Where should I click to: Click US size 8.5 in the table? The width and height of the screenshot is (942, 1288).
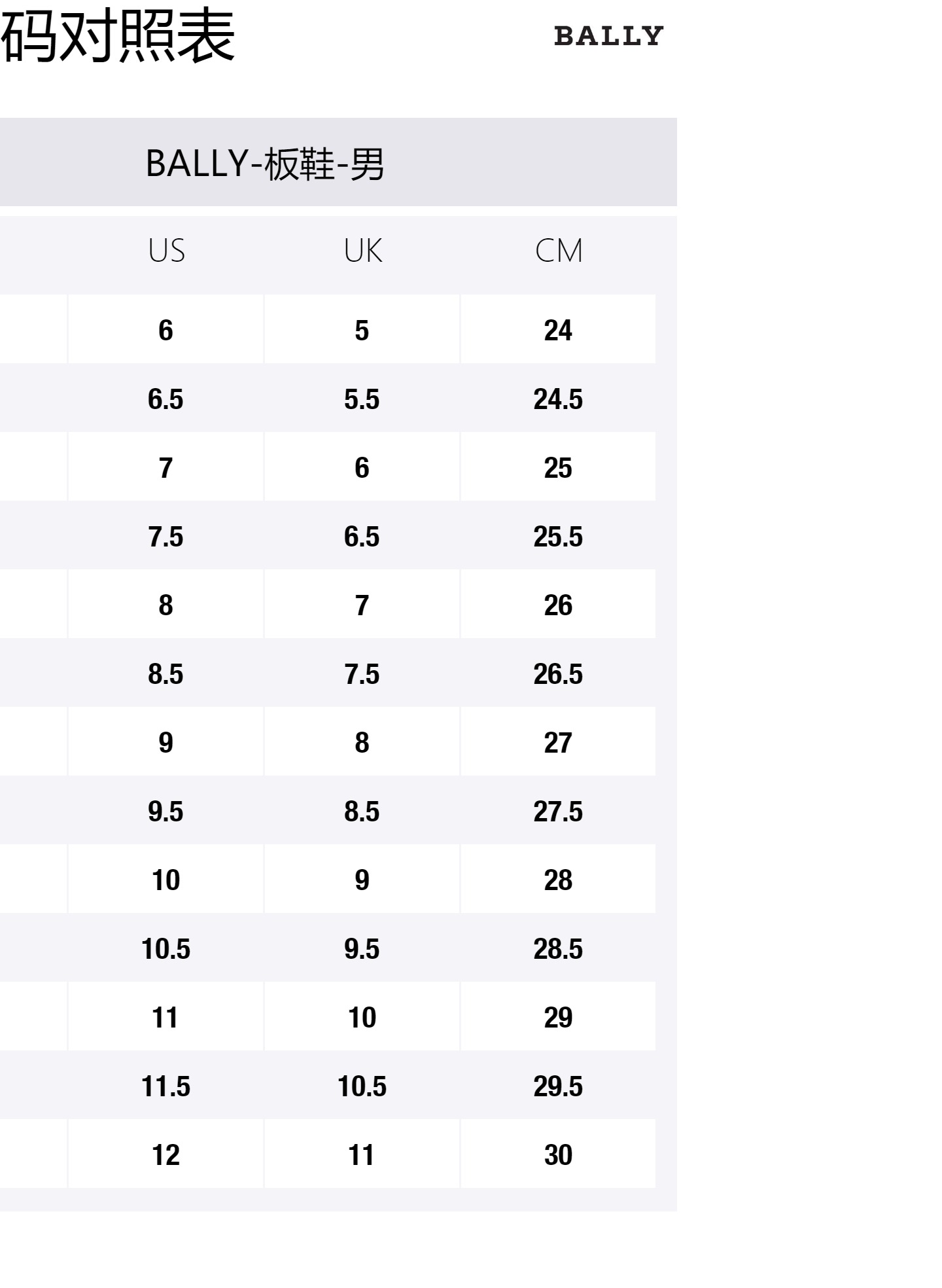(x=166, y=673)
